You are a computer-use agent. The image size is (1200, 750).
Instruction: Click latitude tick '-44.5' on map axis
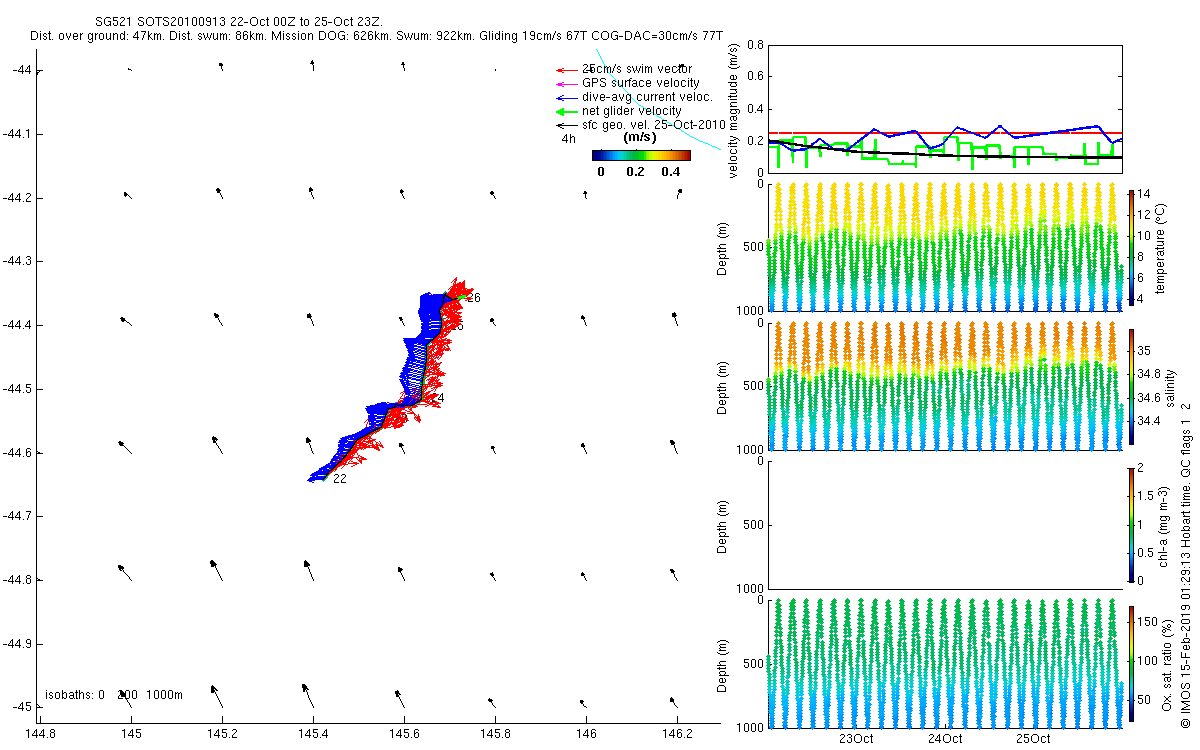[x=17, y=388]
